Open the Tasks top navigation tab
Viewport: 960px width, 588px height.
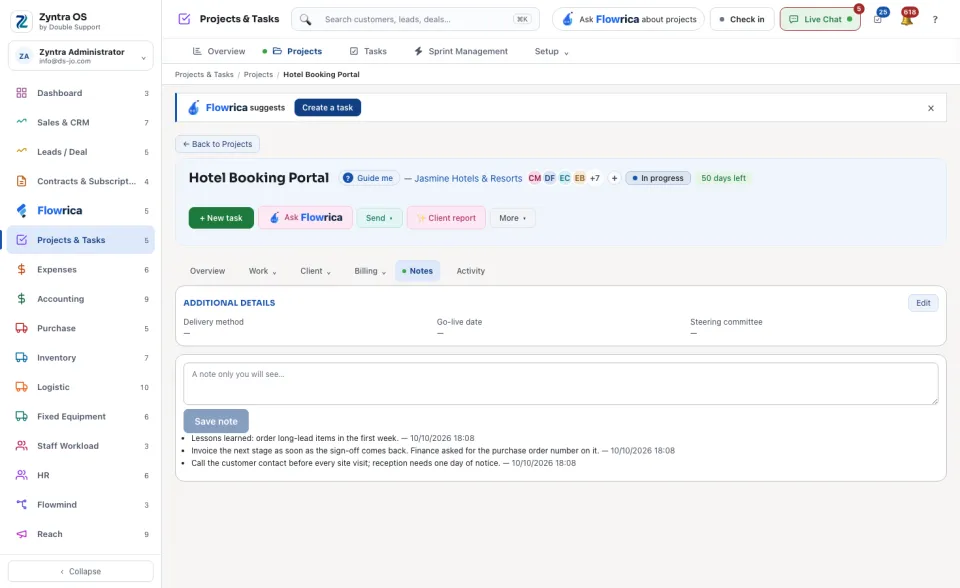[368, 51]
